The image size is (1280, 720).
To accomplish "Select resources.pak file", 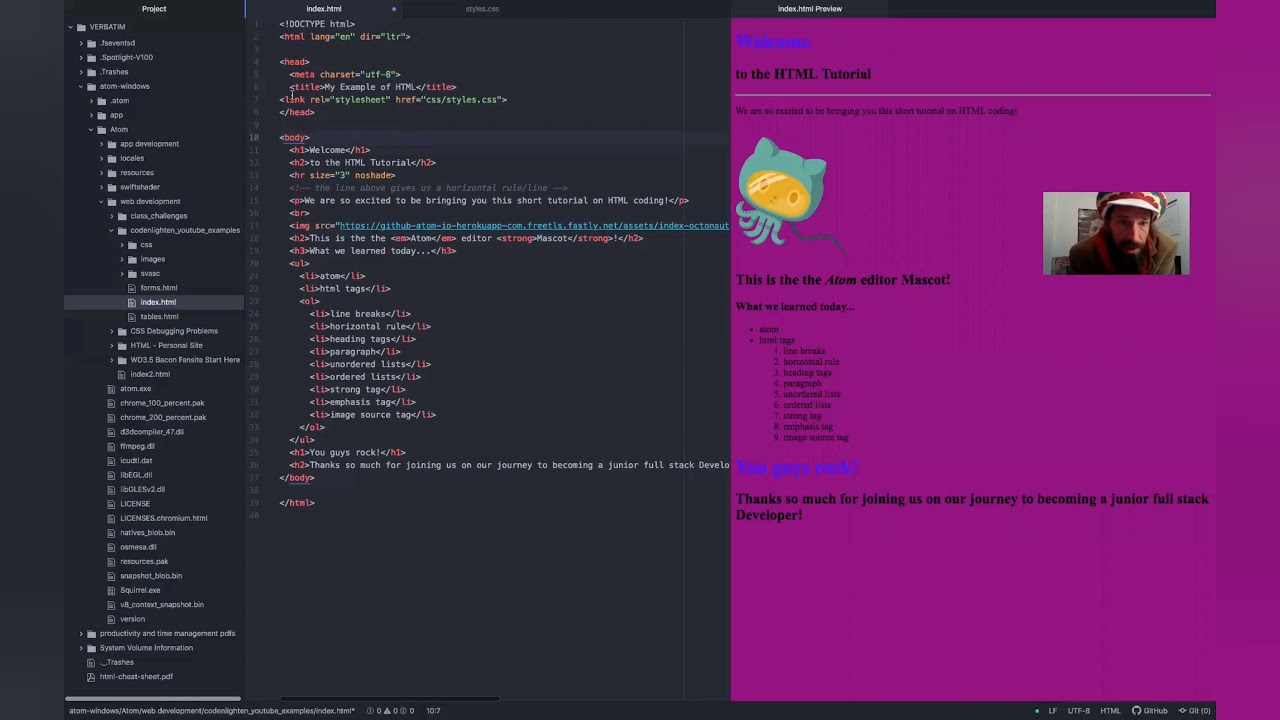I will pos(144,562).
